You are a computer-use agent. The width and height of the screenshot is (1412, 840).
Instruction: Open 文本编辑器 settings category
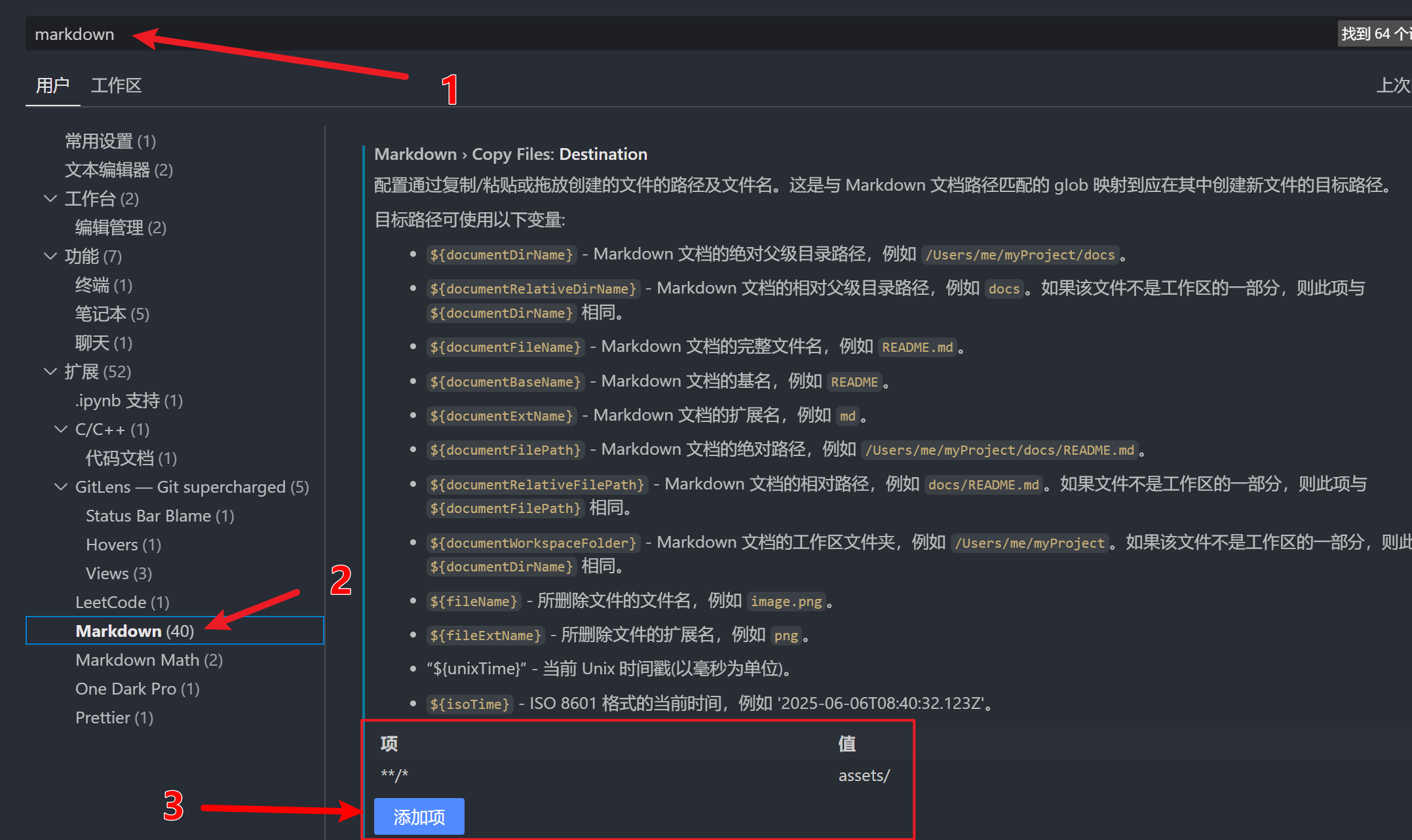tap(118, 170)
